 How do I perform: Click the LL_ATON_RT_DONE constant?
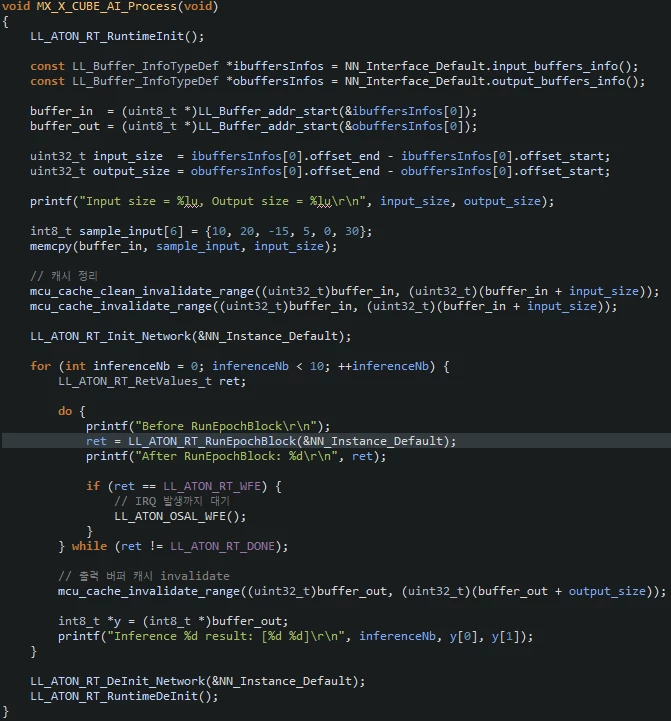click(223, 546)
